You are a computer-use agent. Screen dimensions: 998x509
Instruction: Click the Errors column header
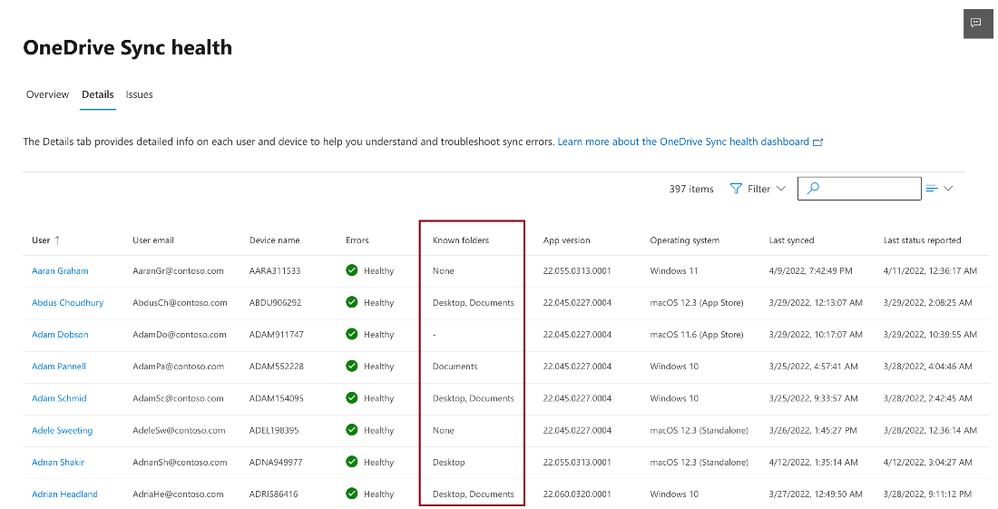pos(357,240)
